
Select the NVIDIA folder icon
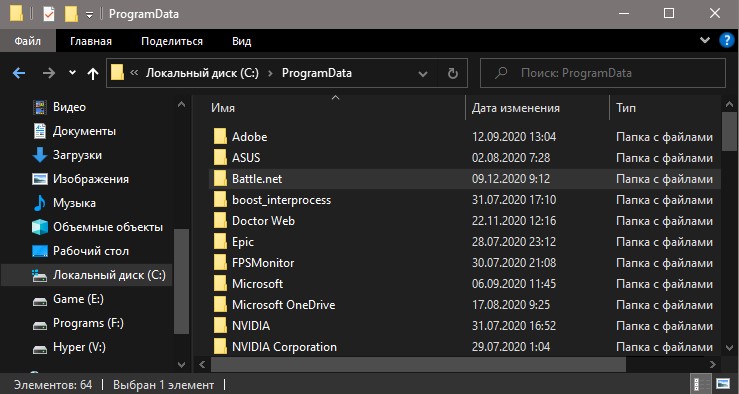(220, 326)
